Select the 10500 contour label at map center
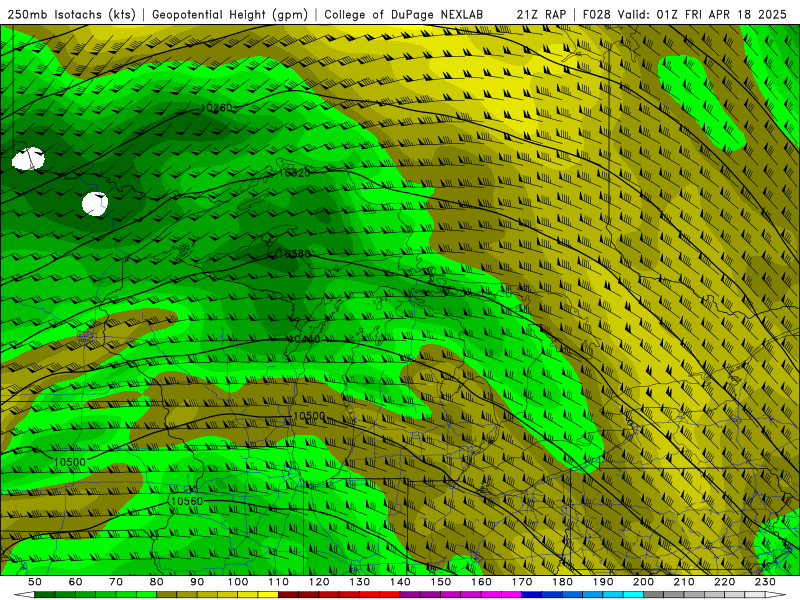Viewport: 800px width, 600px height. click(309, 416)
